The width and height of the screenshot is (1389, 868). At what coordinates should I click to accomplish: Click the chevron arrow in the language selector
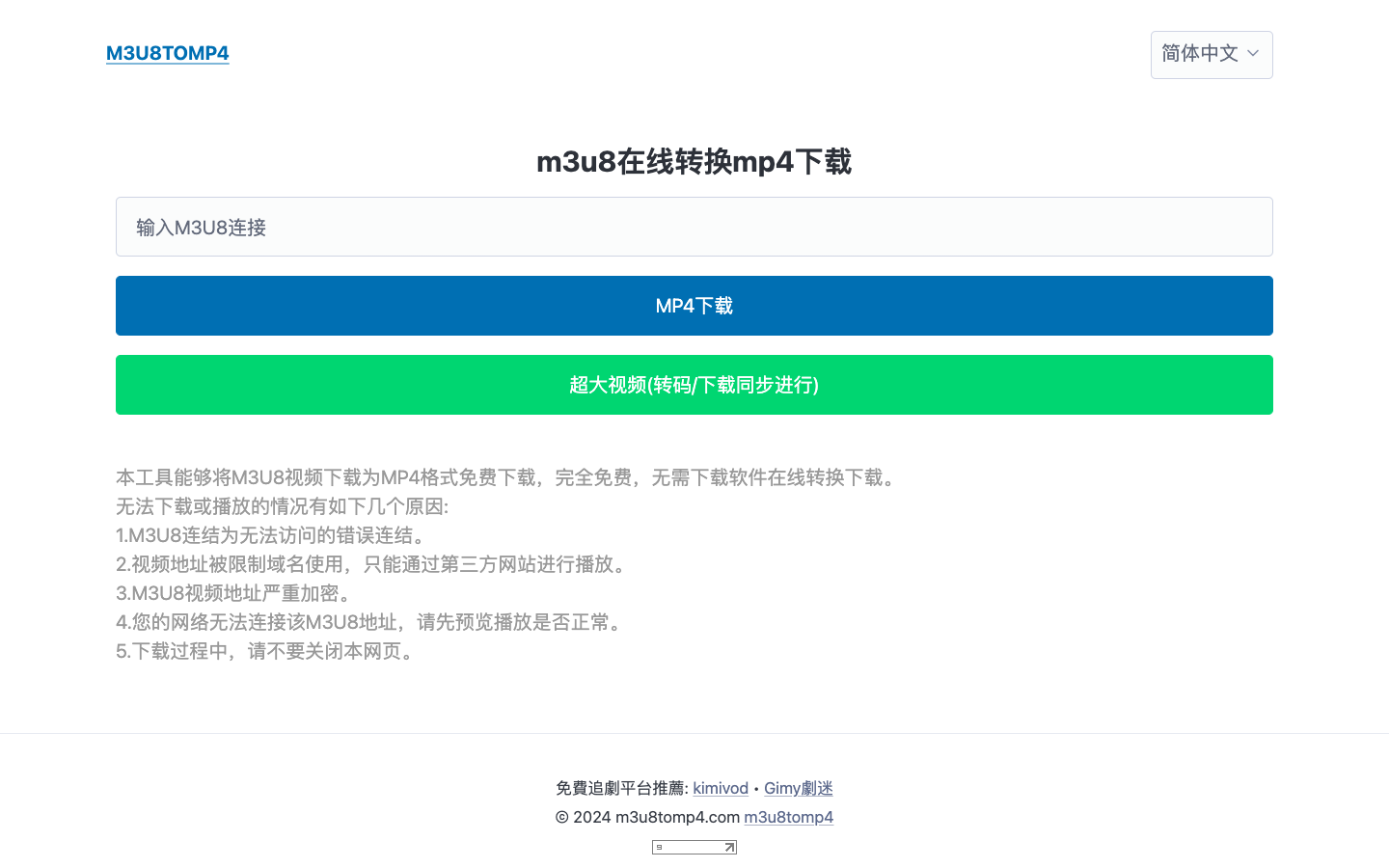(x=1253, y=54)
